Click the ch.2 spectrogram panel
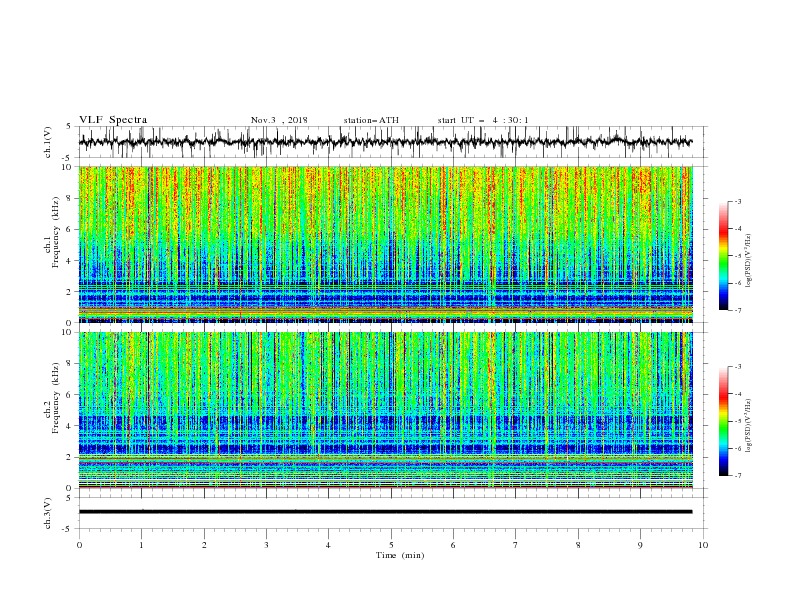 pyautogui.click(x=386, y=410)
